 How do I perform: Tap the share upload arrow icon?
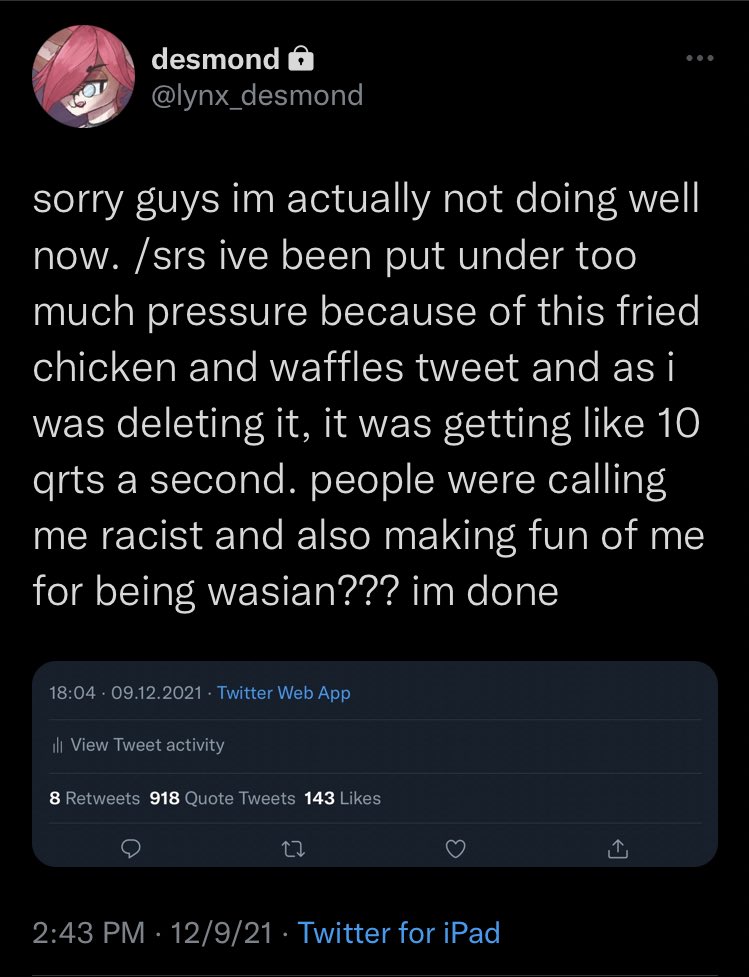[x=617, y=850]
